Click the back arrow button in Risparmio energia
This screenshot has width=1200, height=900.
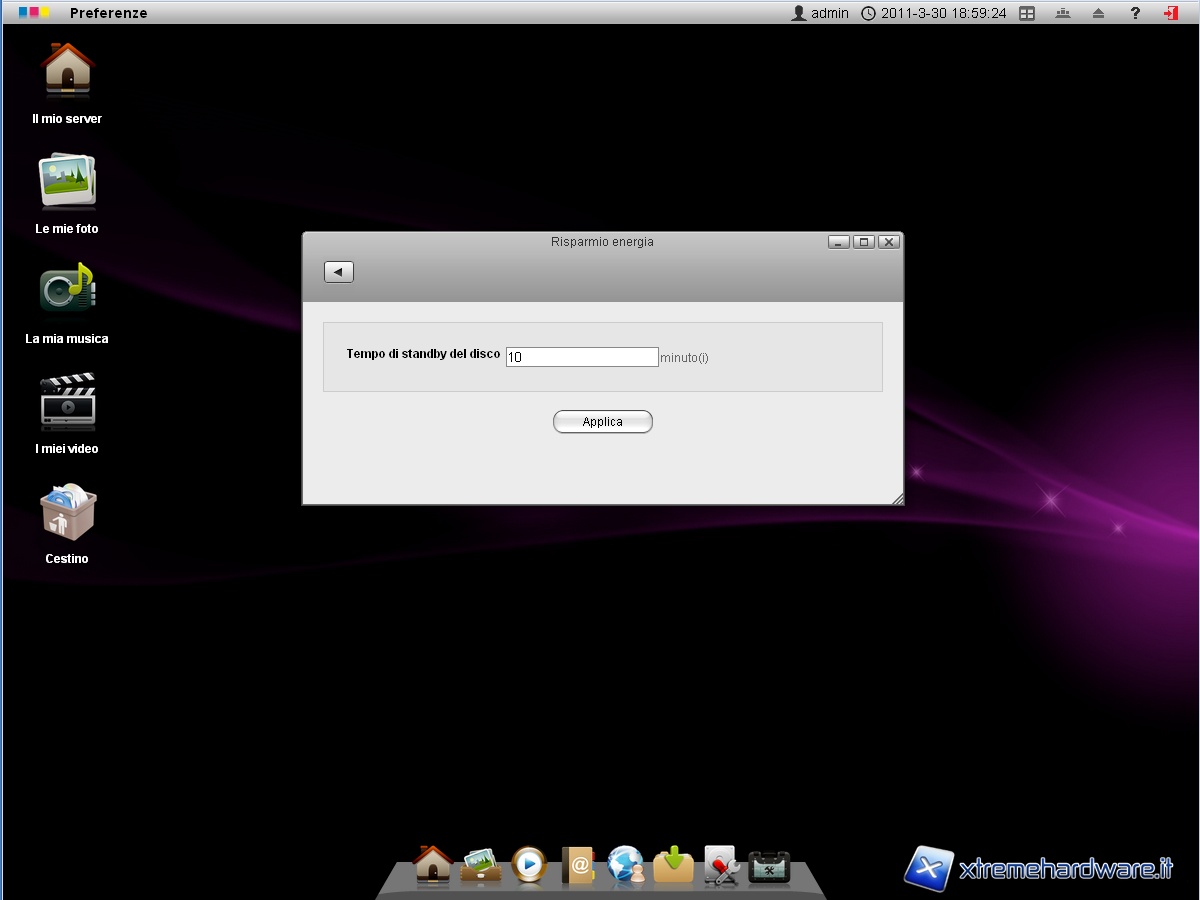(339, 272)
